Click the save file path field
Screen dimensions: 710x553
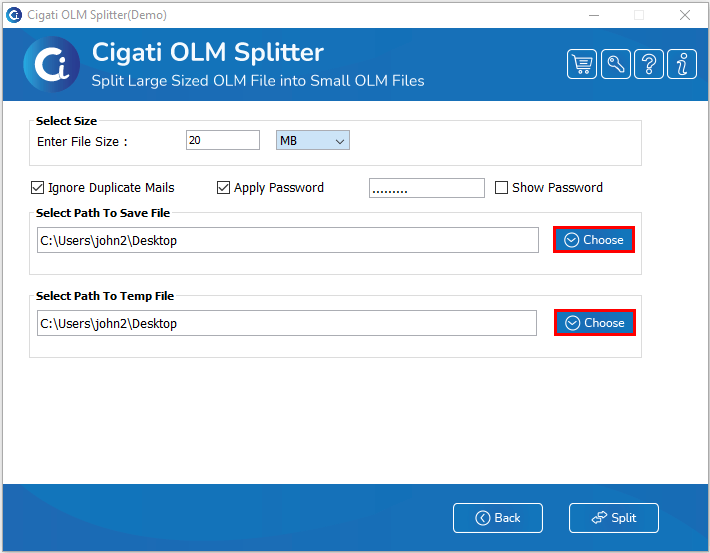(288, 240)
